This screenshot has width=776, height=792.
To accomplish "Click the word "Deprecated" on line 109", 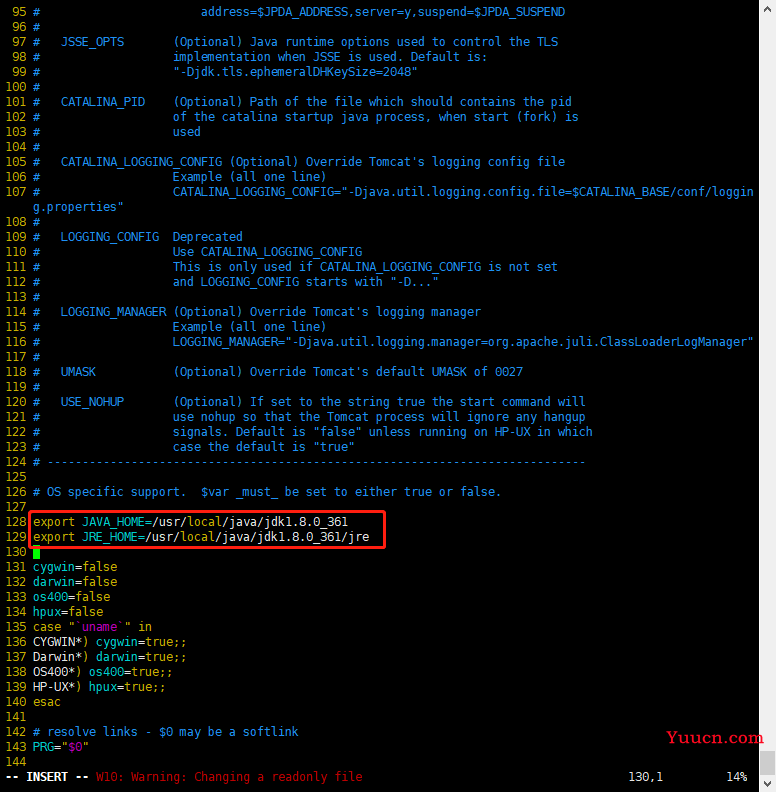I will point(208,237).
